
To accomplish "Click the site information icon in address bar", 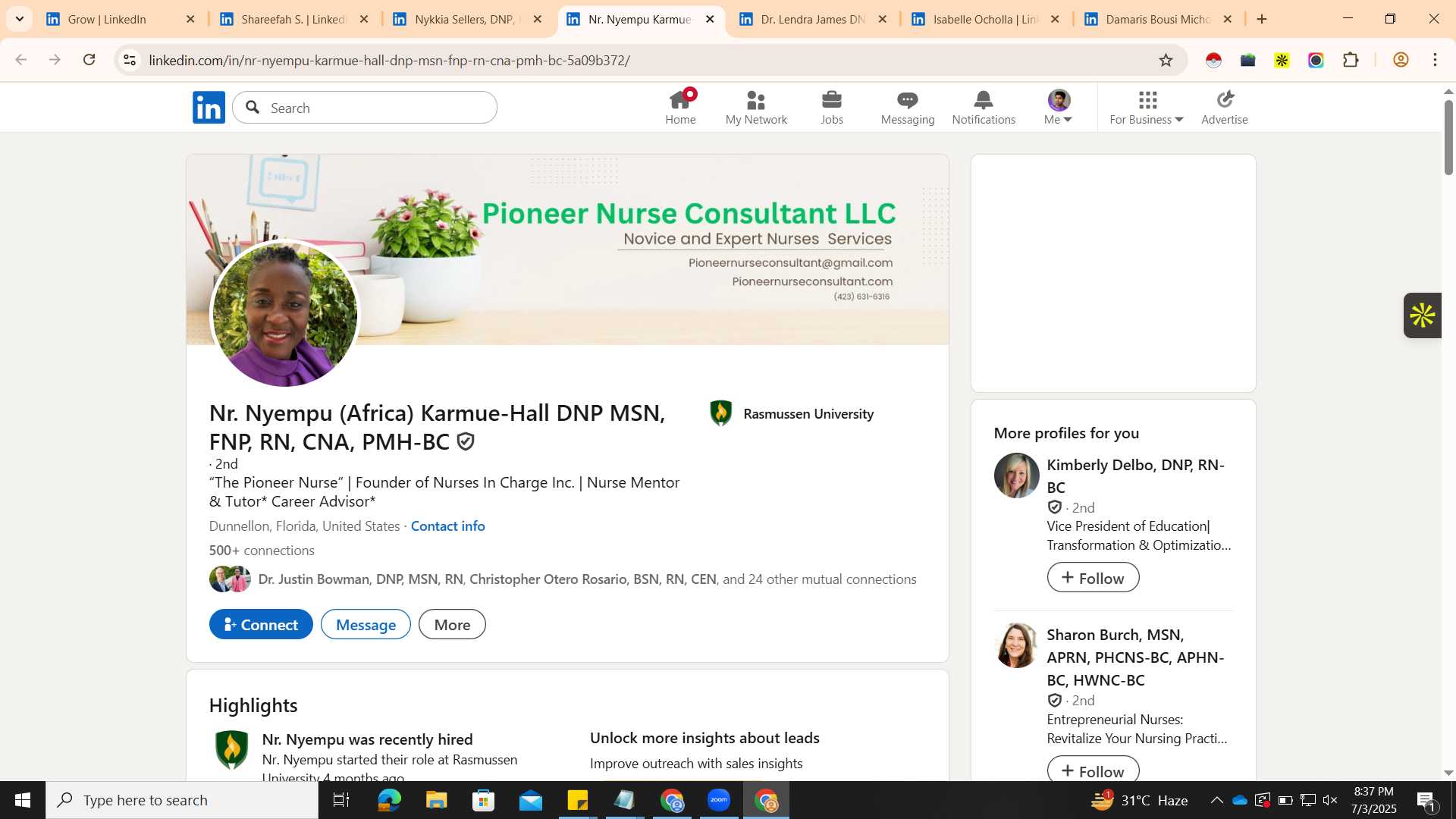I will pyautogui.click(x=130, y=60).
